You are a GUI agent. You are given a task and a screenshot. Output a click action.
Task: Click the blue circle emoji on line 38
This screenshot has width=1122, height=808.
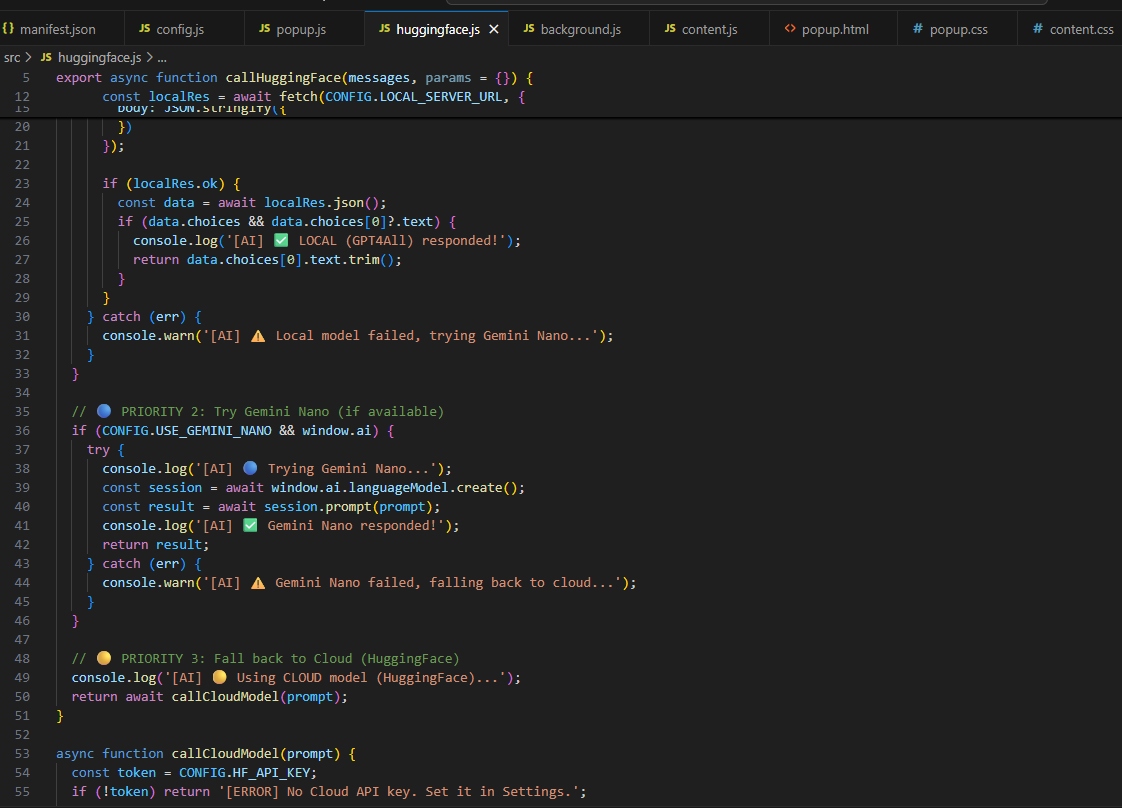(x=250, y=469)
